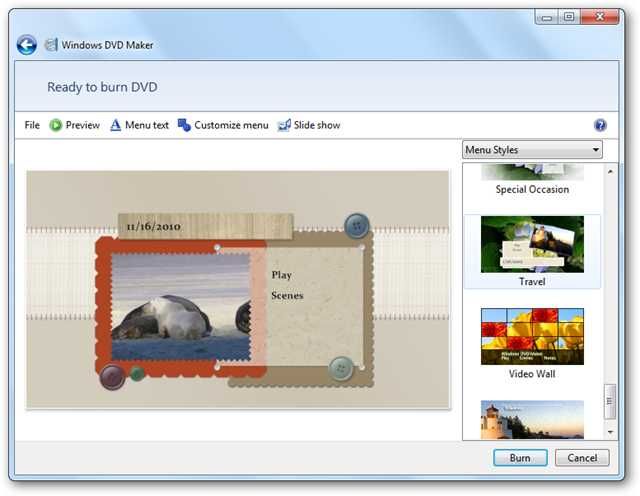Select the Video Wall menu style thumbnail
The width and height of the screenshot is (640, 496).
(532, 336)
